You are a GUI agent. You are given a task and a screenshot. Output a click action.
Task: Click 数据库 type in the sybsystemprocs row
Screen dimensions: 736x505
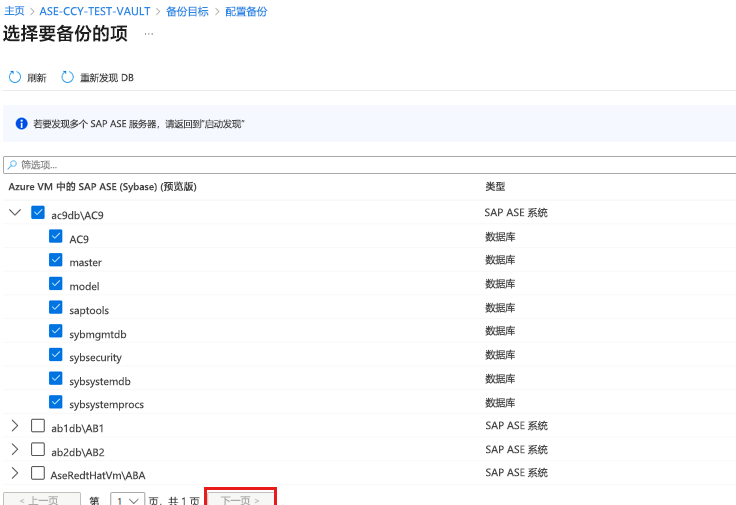500,403
